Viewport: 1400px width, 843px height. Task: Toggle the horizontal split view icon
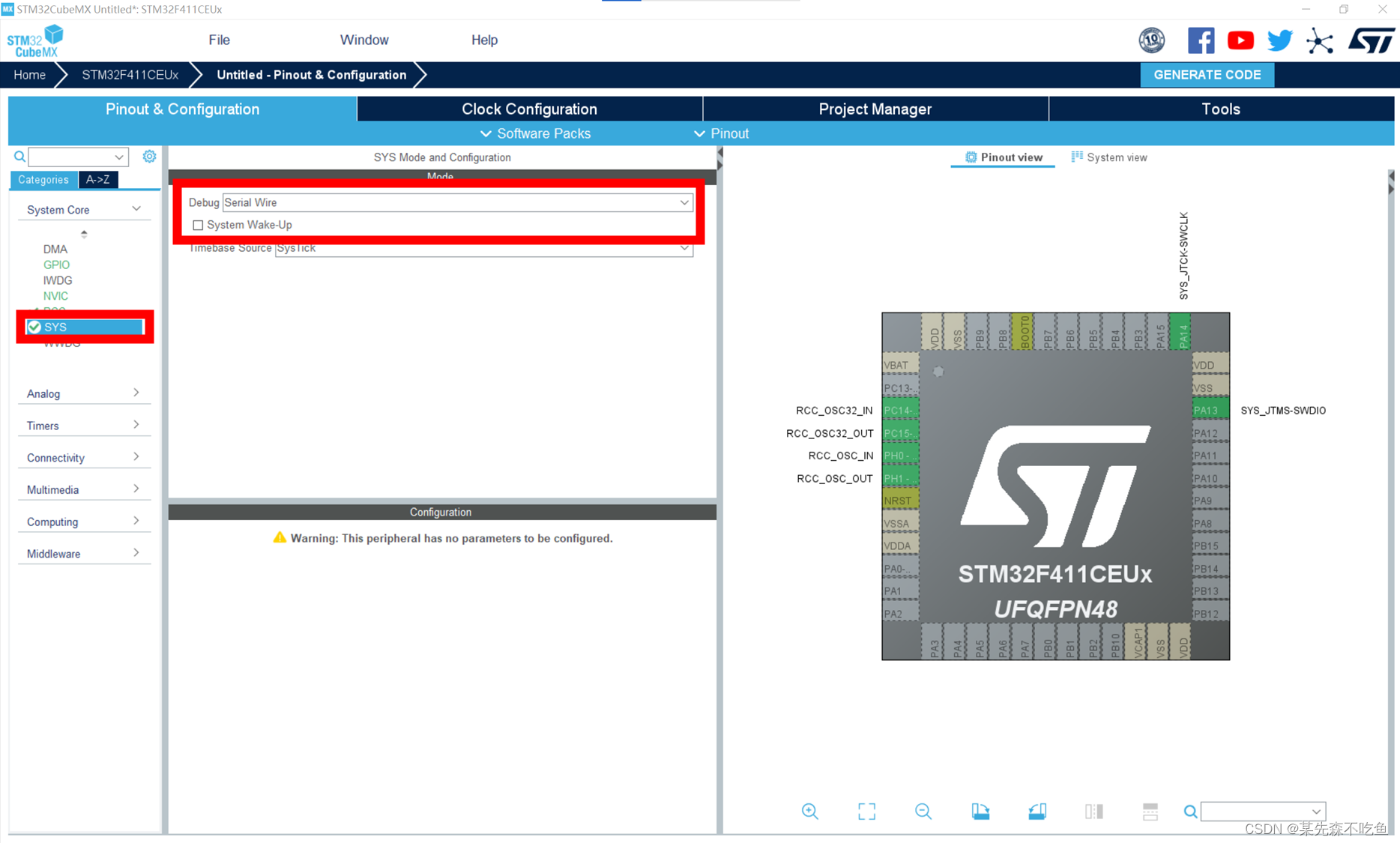point(1150,812)
